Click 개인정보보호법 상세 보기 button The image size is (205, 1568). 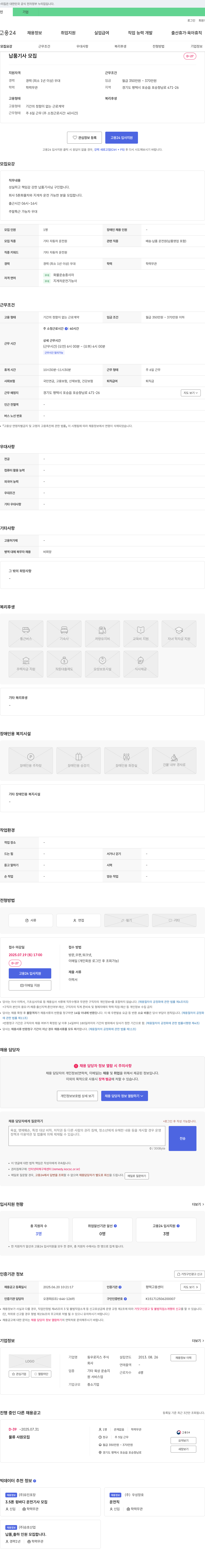pyautogui.click(x=77, y=1096)
